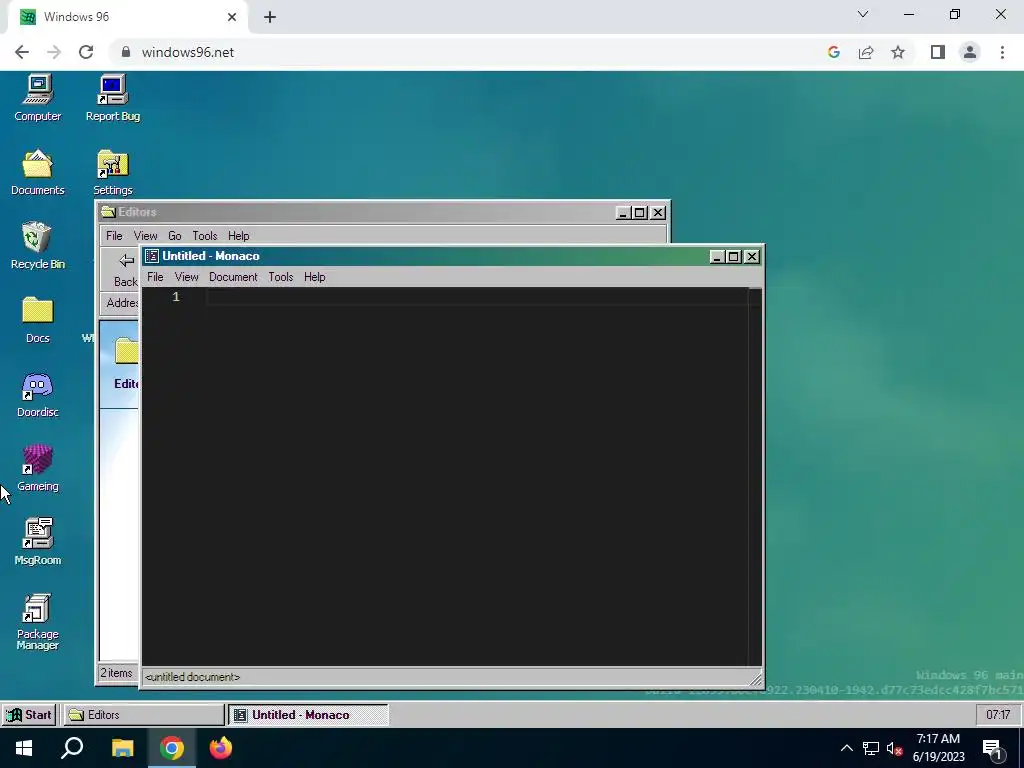Viewport: 1024px width, 768px height.
Task: Open File menu in Monaco editor
Action: (x=155, y=277)
